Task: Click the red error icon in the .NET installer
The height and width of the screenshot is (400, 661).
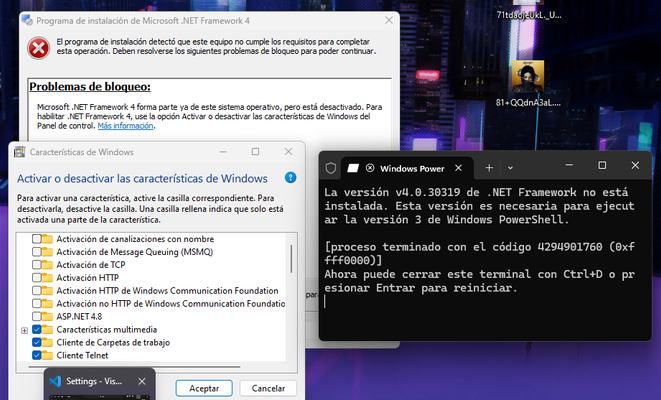Action: pyautogui.click(x=39, y=48)
